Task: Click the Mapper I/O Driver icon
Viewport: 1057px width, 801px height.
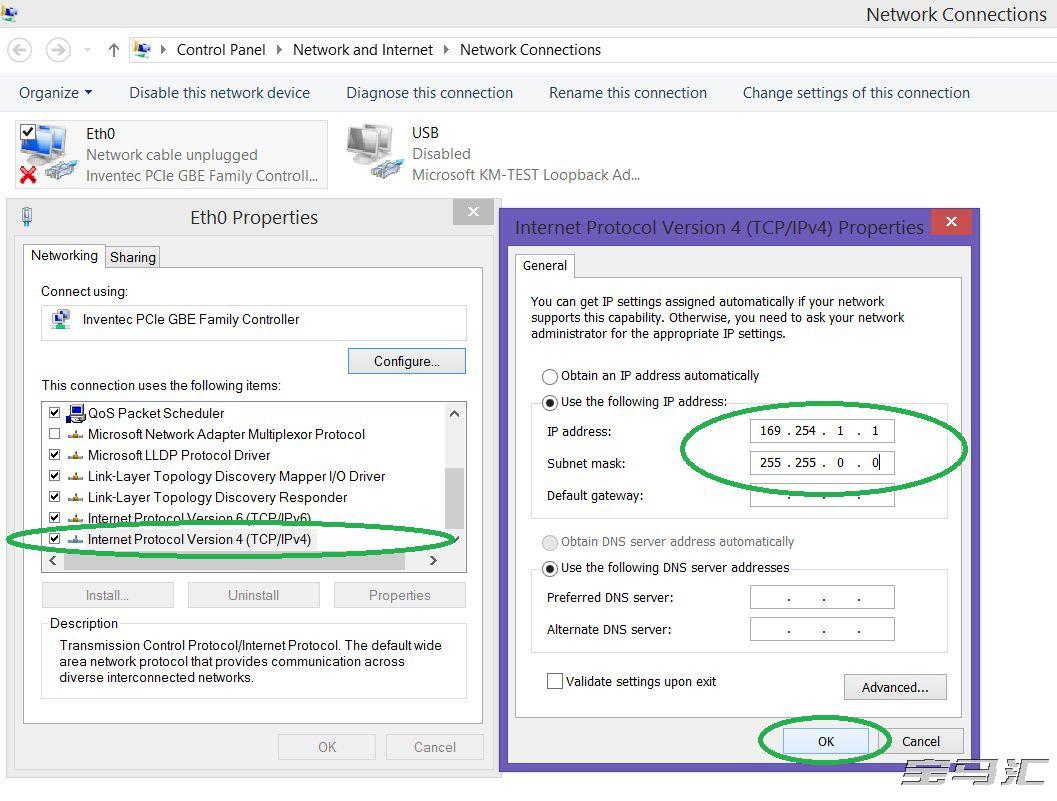Action: coord(76,477)
